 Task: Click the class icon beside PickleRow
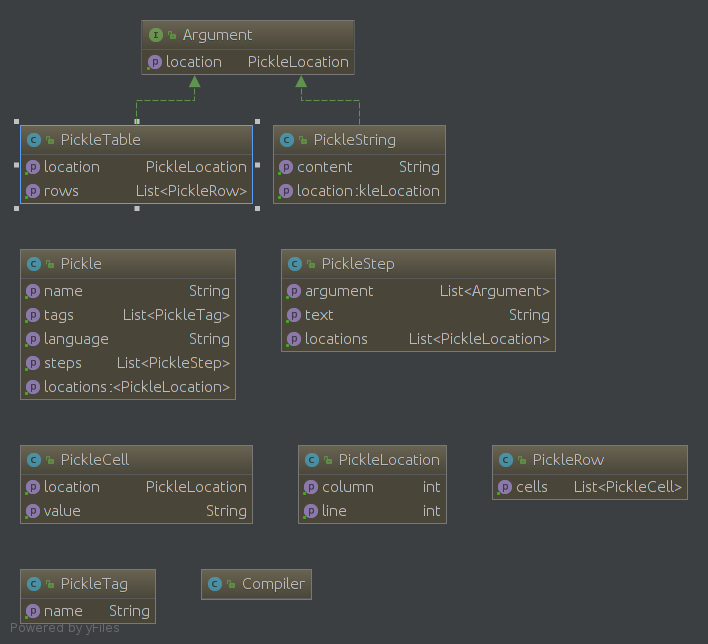506,460
